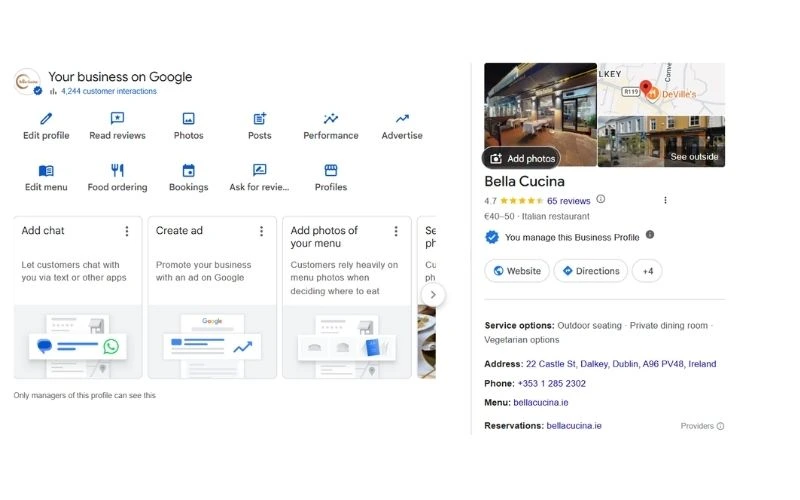Open the Bookings calendar icon
Viewport: 800px width, 500px height.
point(188,170)
